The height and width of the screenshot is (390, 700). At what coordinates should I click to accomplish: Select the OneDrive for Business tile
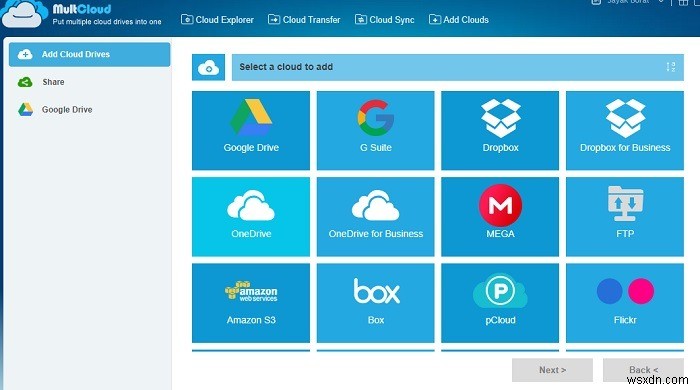click(x=375, y=216)
